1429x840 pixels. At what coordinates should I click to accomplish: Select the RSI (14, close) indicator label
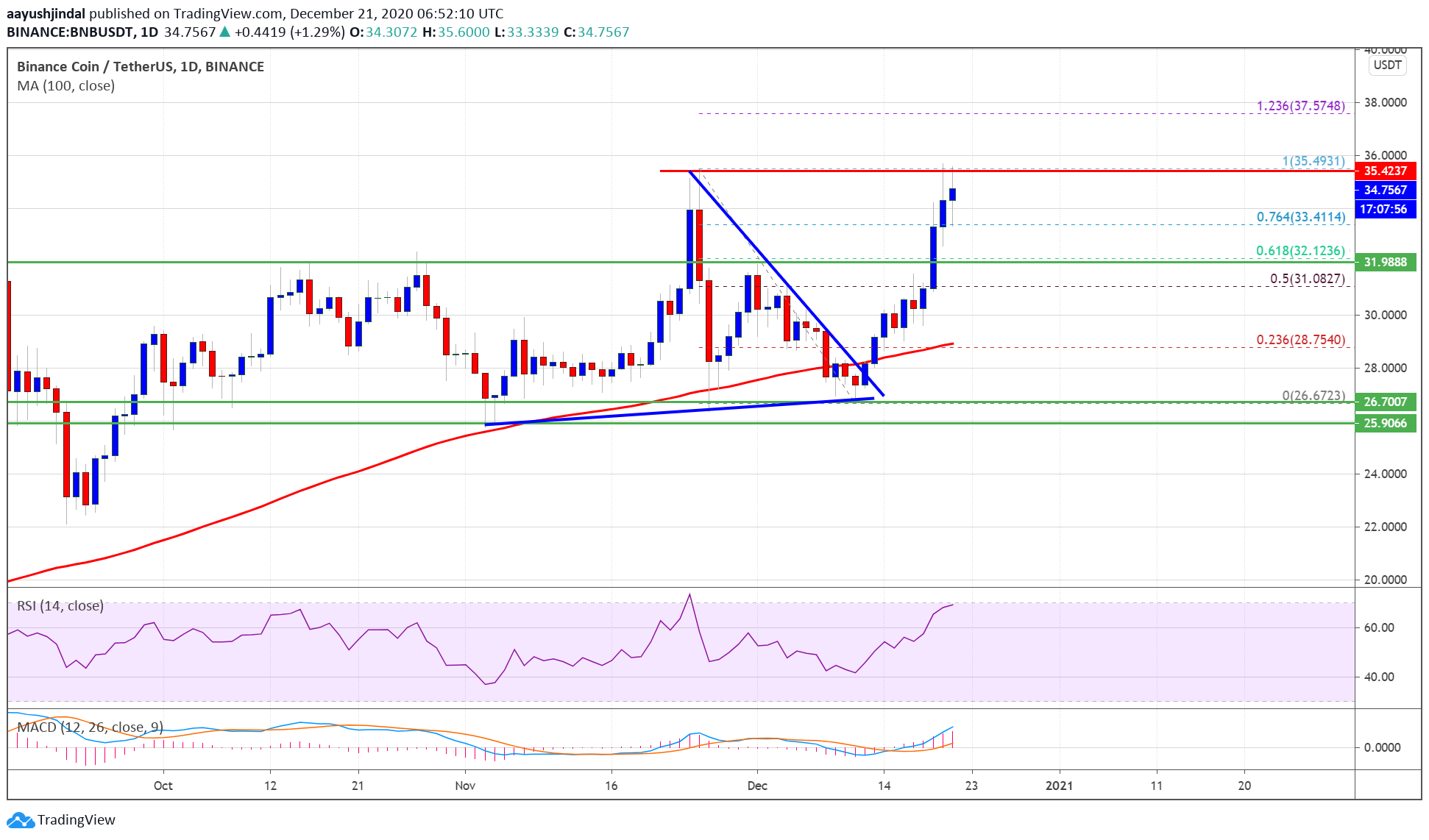coord(59,606)
